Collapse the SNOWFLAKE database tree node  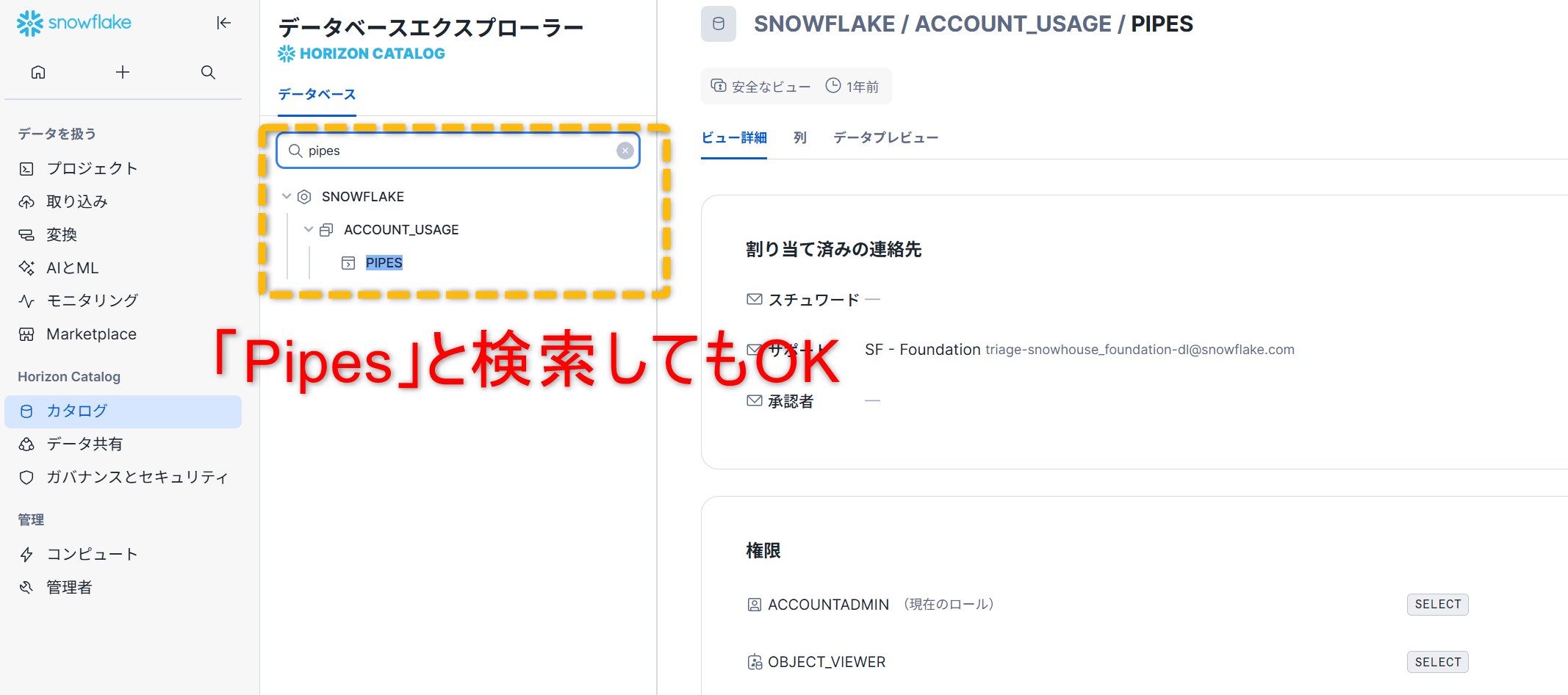pyautogui.click(x=287, y=196)
